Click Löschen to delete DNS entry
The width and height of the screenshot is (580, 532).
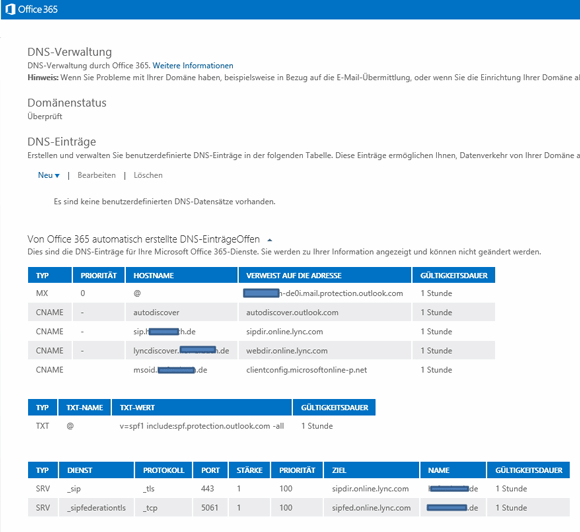pos(148,175)
